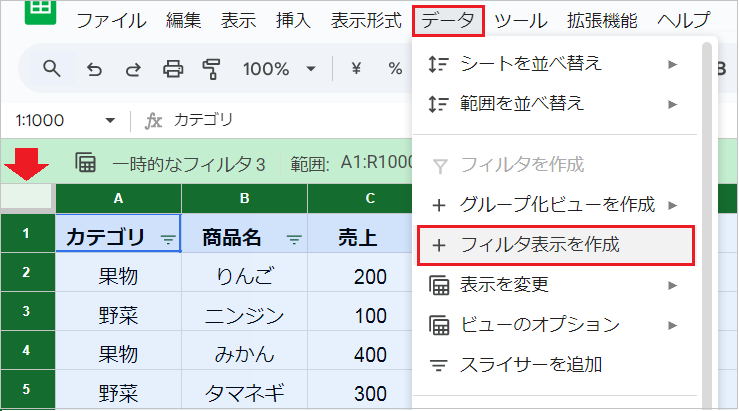Viewport: 739px width, 411px height.
Task: Select column A header
Action: click(x=118, y=198)
